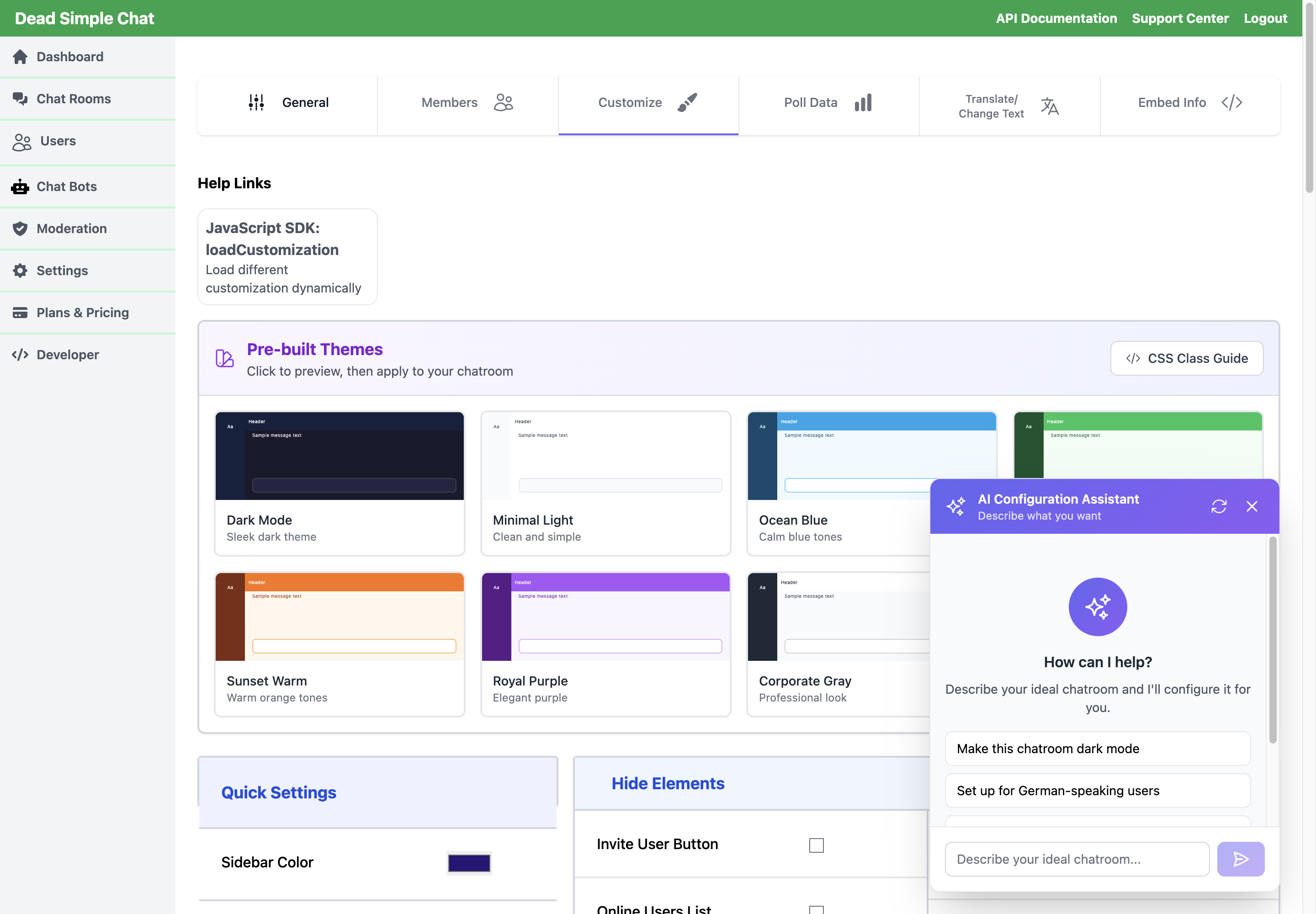Reset the AI assistant with refresh icon

point(1219,506)
